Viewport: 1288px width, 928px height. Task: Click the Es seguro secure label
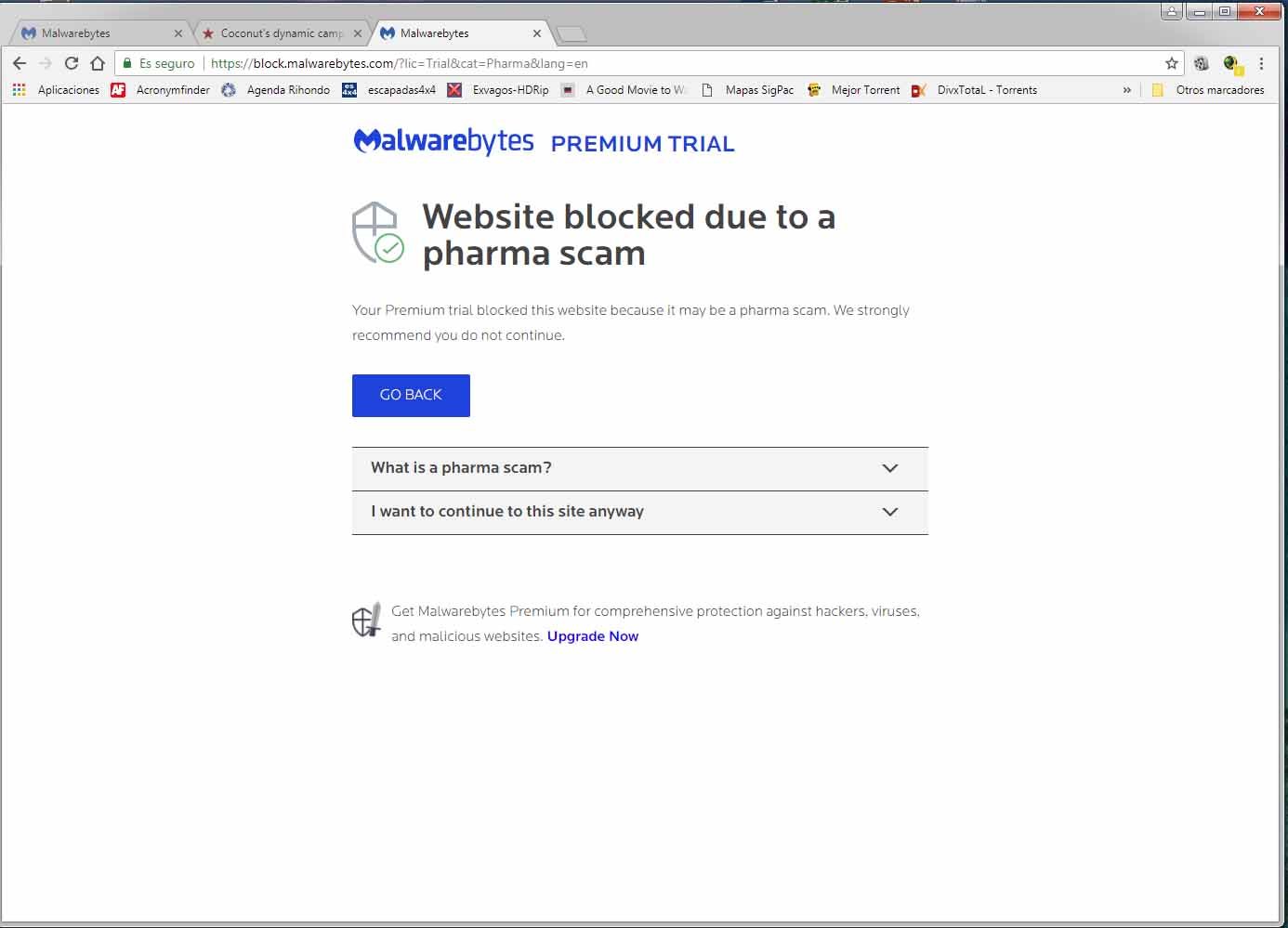pyautogui.click(x=167, y=63)
